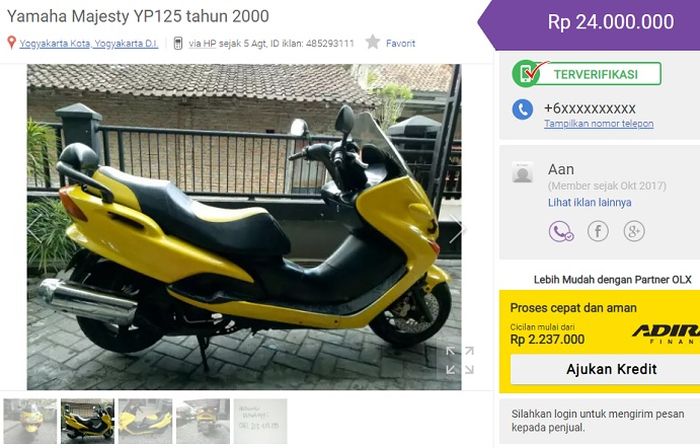This screenshot has width=700, height=448.
Task: Click the blue phone call icon
Action: pos(522,109)
